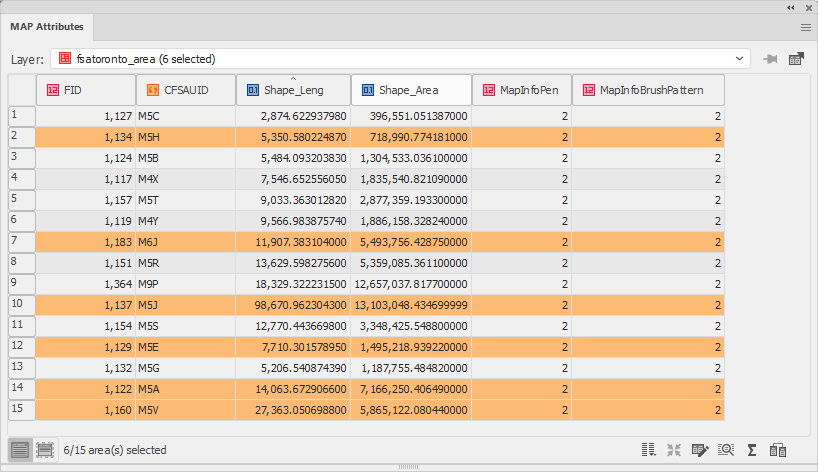Click FID cell 1,364
The height and width of the screenshot is (472, 818).
coord(86,284)
